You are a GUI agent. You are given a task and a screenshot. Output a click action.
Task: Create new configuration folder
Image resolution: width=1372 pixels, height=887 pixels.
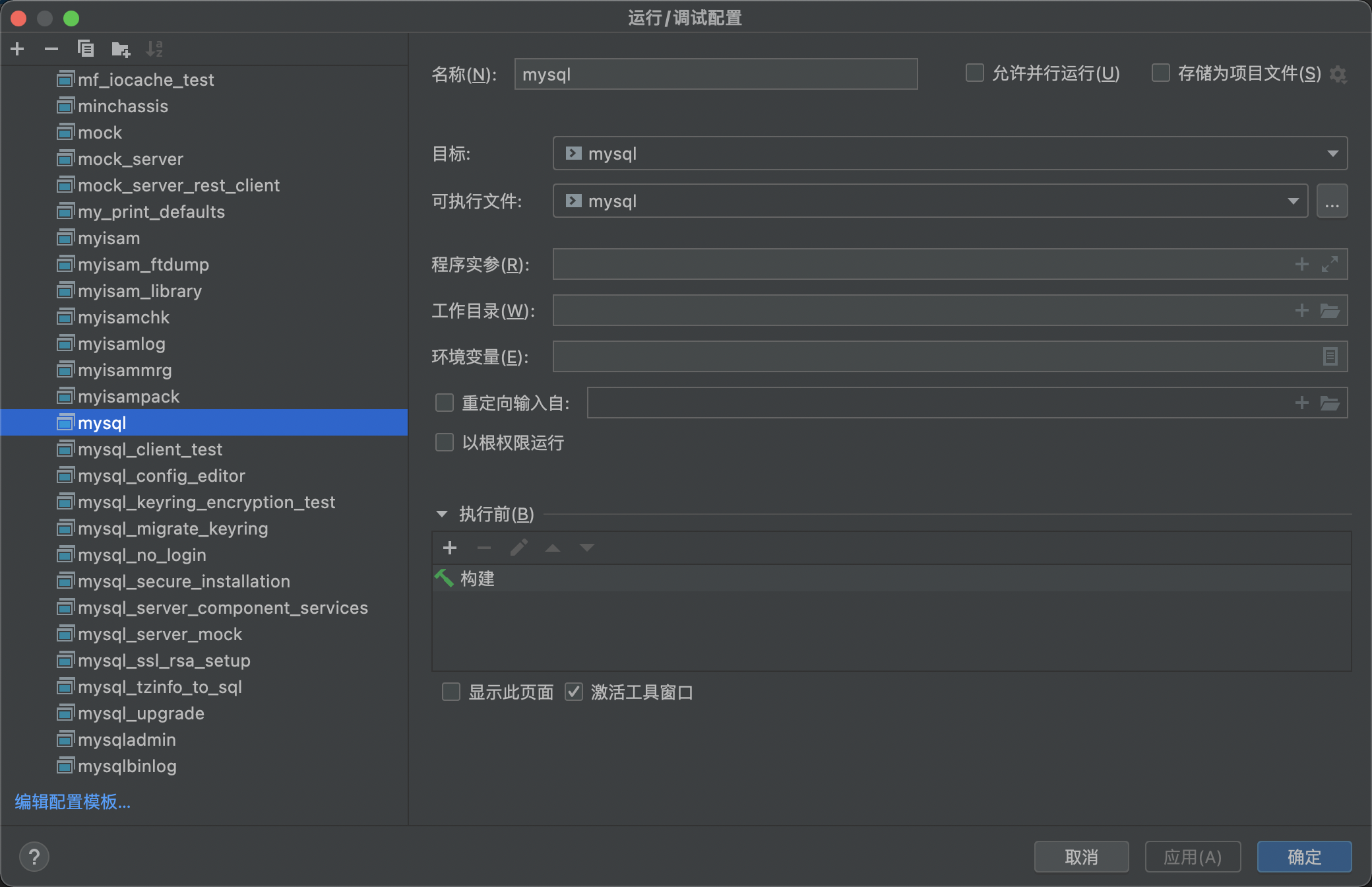click(121, 49)
